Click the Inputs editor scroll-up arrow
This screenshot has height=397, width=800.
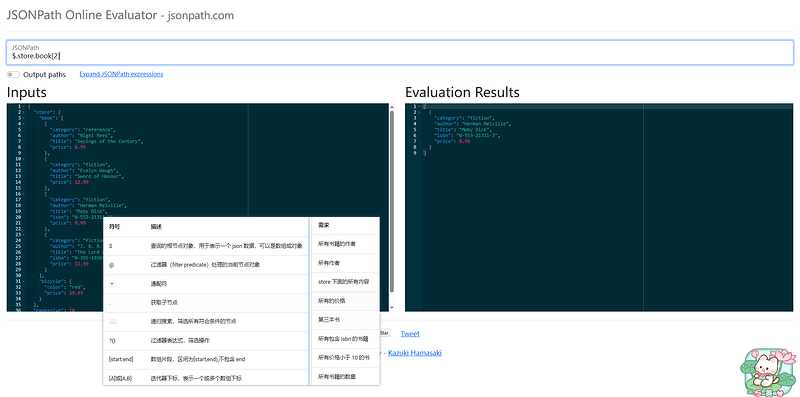(x=392, y=107)
